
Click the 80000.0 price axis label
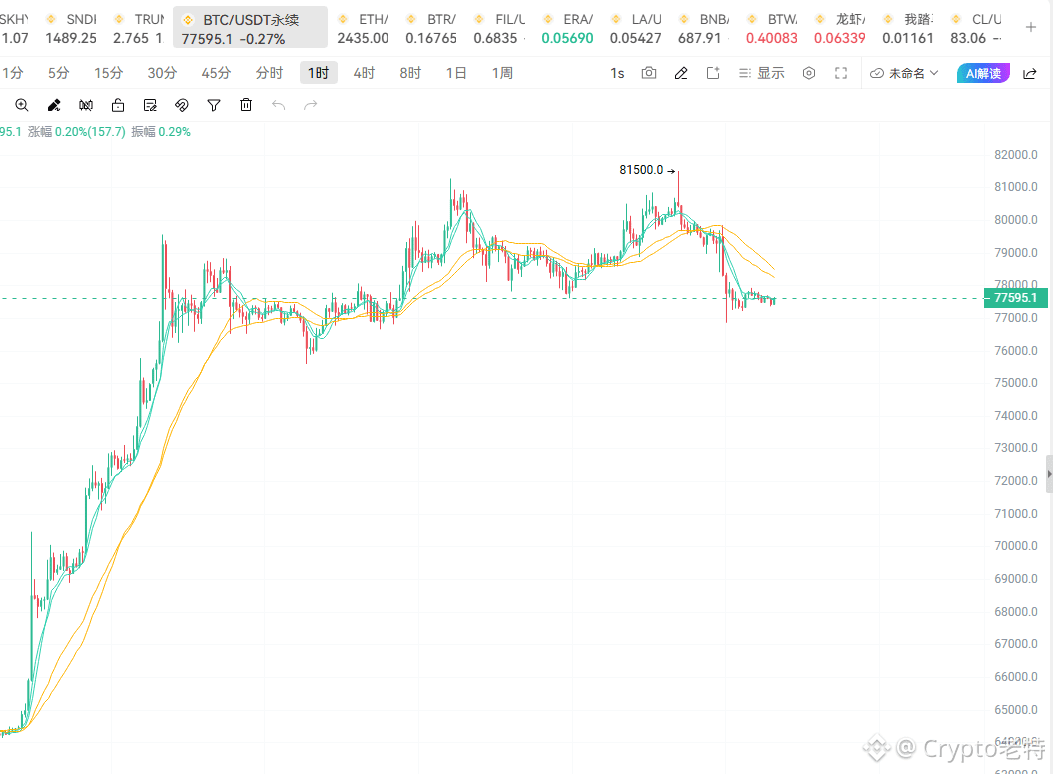[1015, 220]
